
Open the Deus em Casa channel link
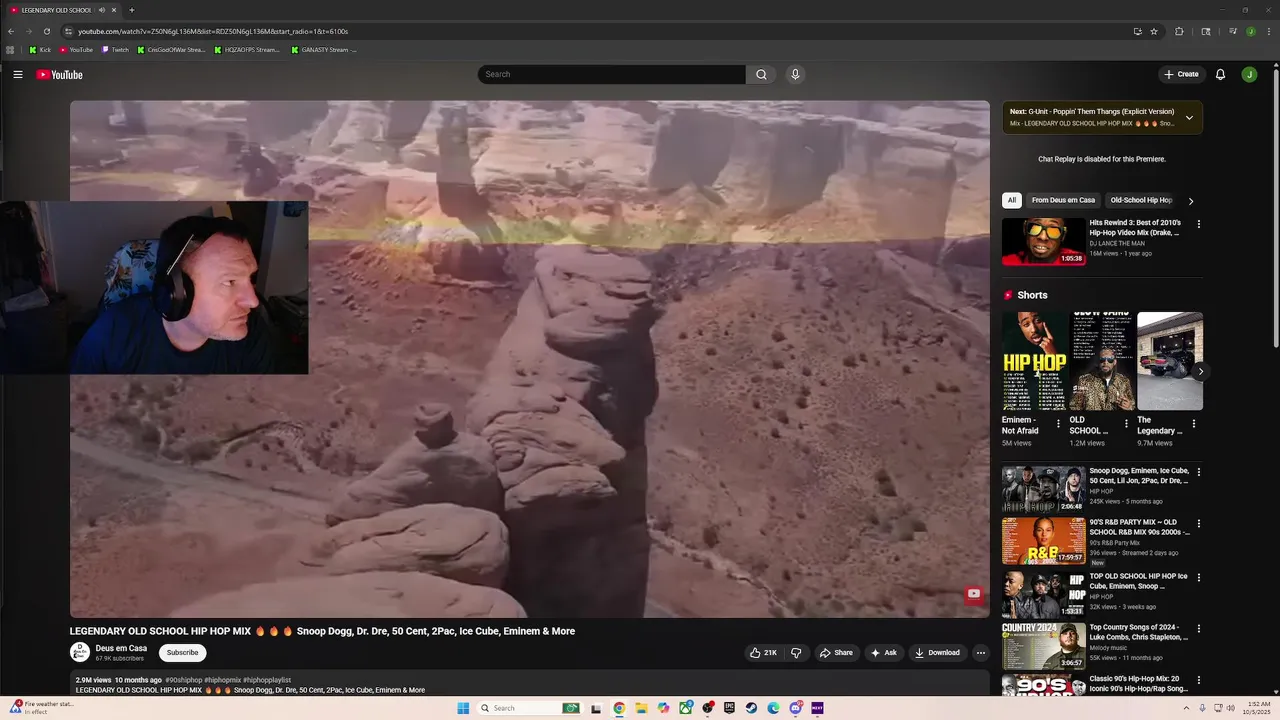click(x=121, y=648)
